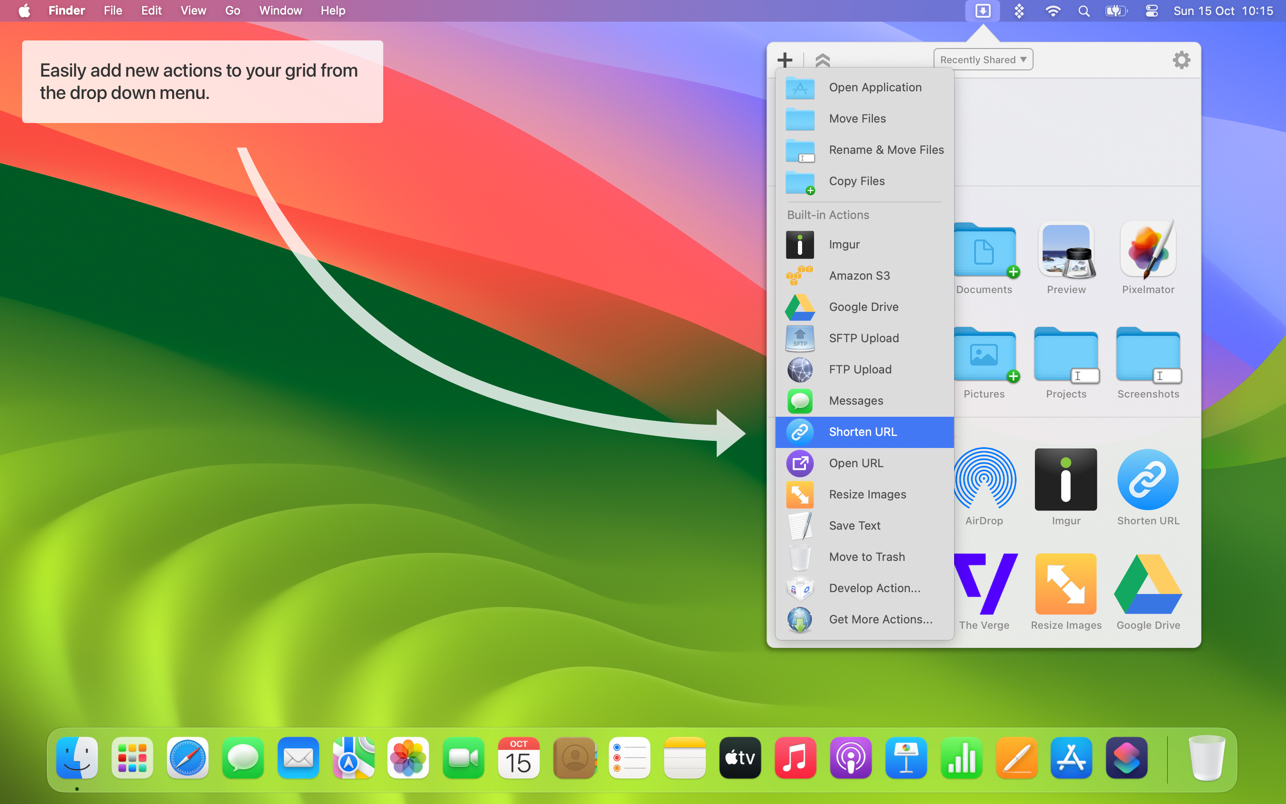Click the Dropzone menu bar icon

[x=983, y=11]
